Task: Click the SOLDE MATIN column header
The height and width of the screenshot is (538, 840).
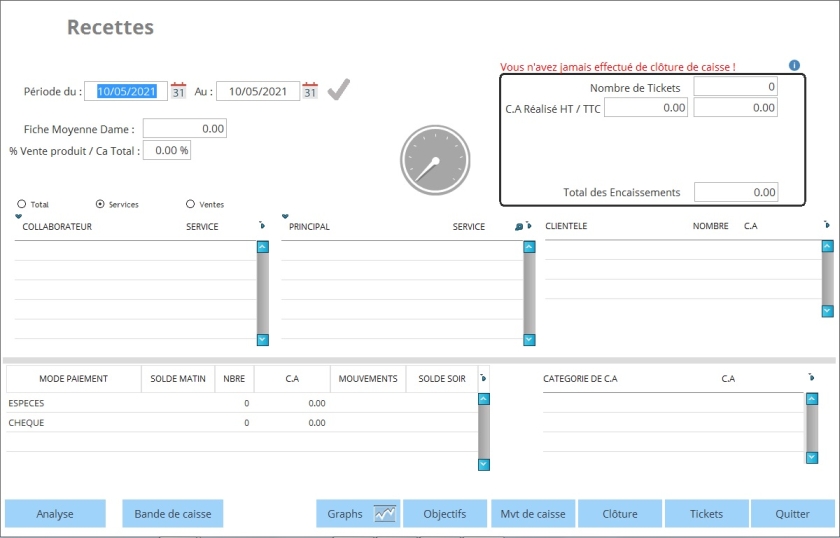Action: point(178,379)
